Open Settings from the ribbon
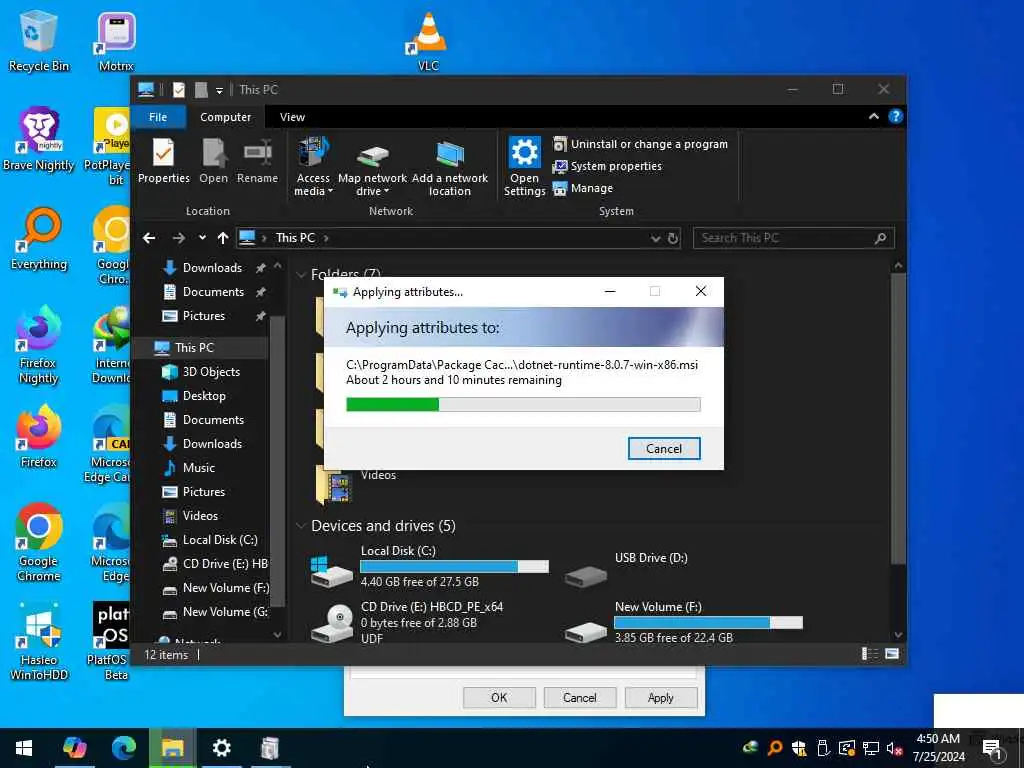The height and width of the screenshot is (768, 1024). (x=524, y=167)
